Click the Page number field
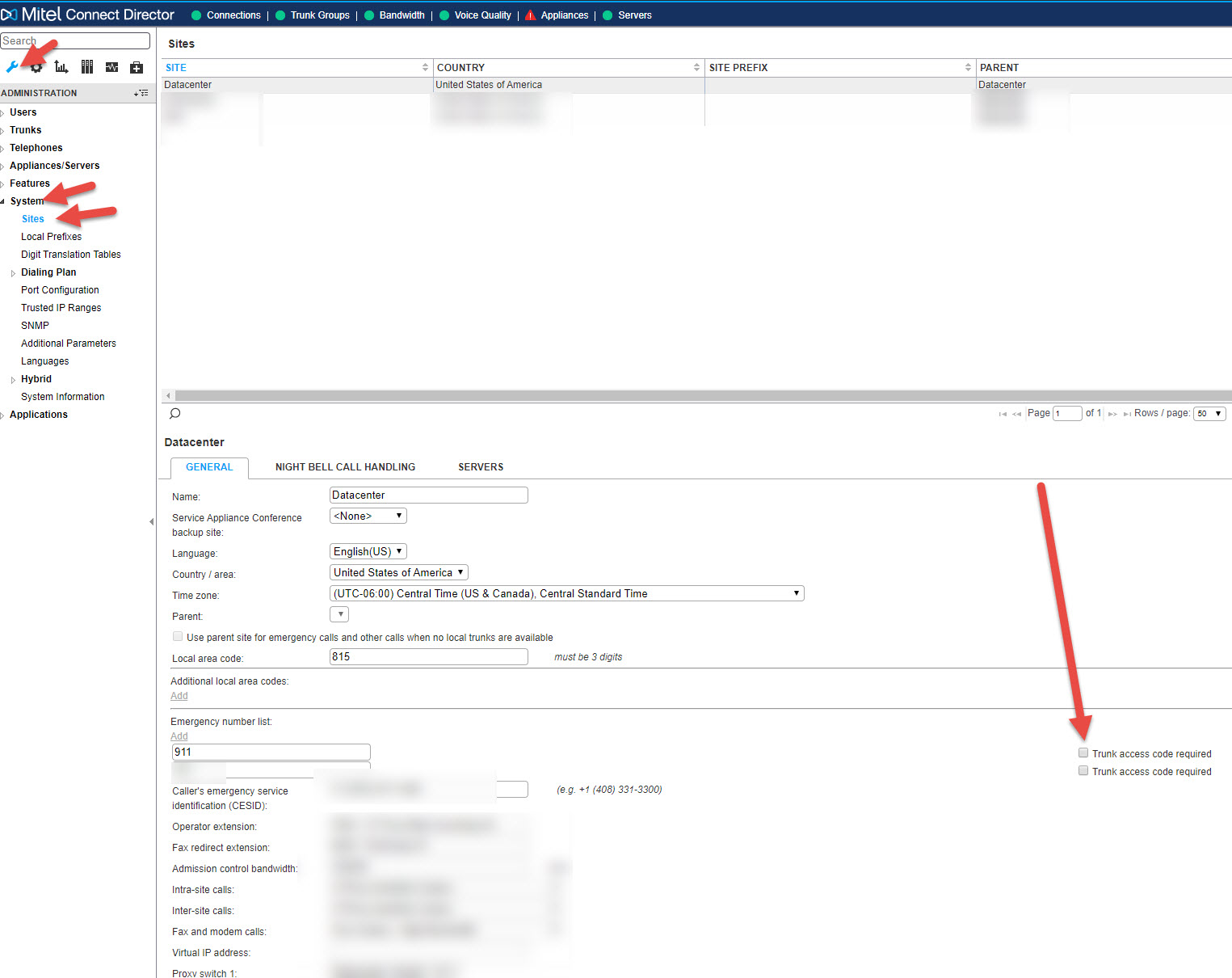This screenshot has height=978, width=1232. (x=1067, y=413)
